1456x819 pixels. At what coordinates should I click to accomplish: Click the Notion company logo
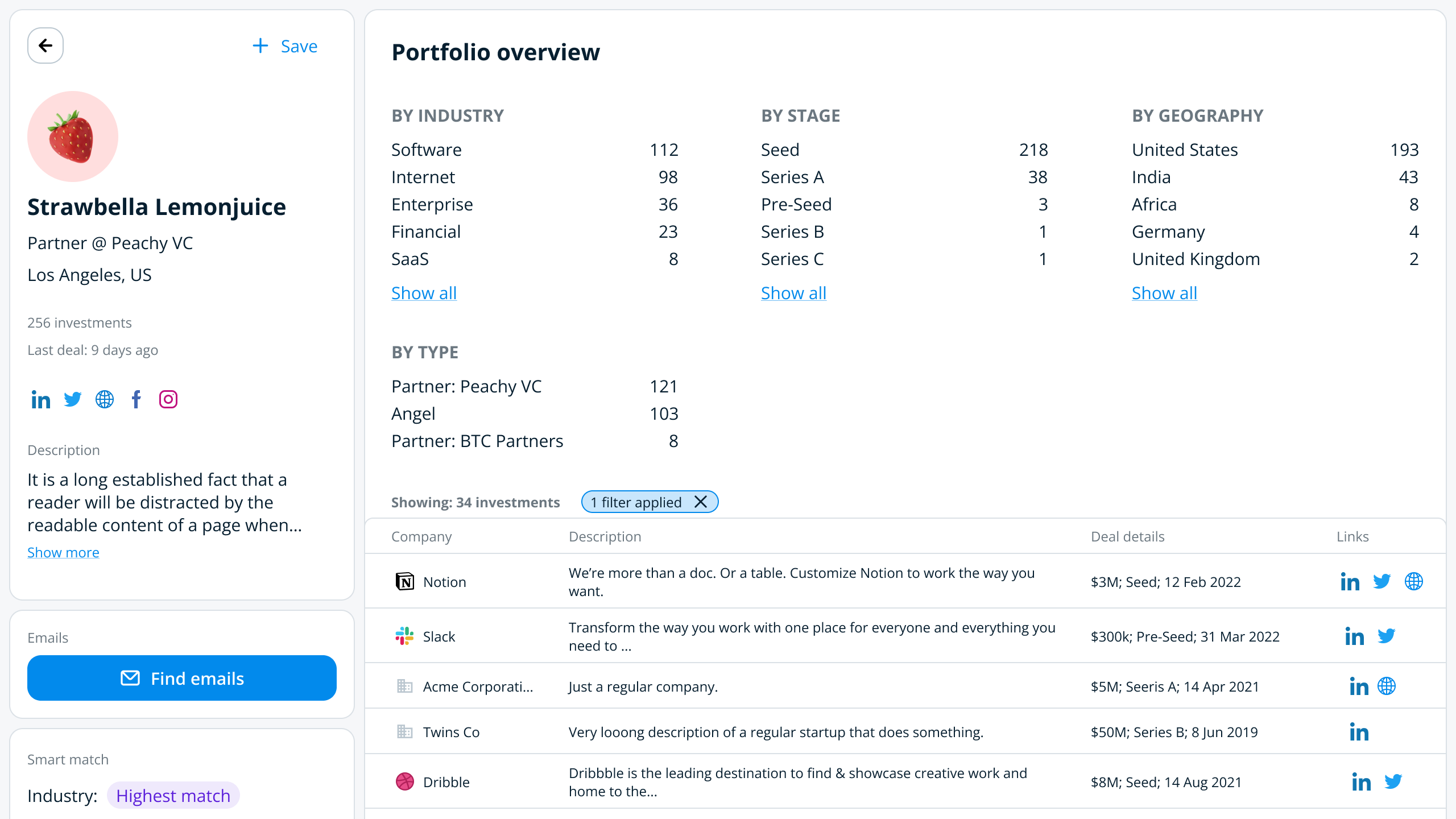pos(404,581)
